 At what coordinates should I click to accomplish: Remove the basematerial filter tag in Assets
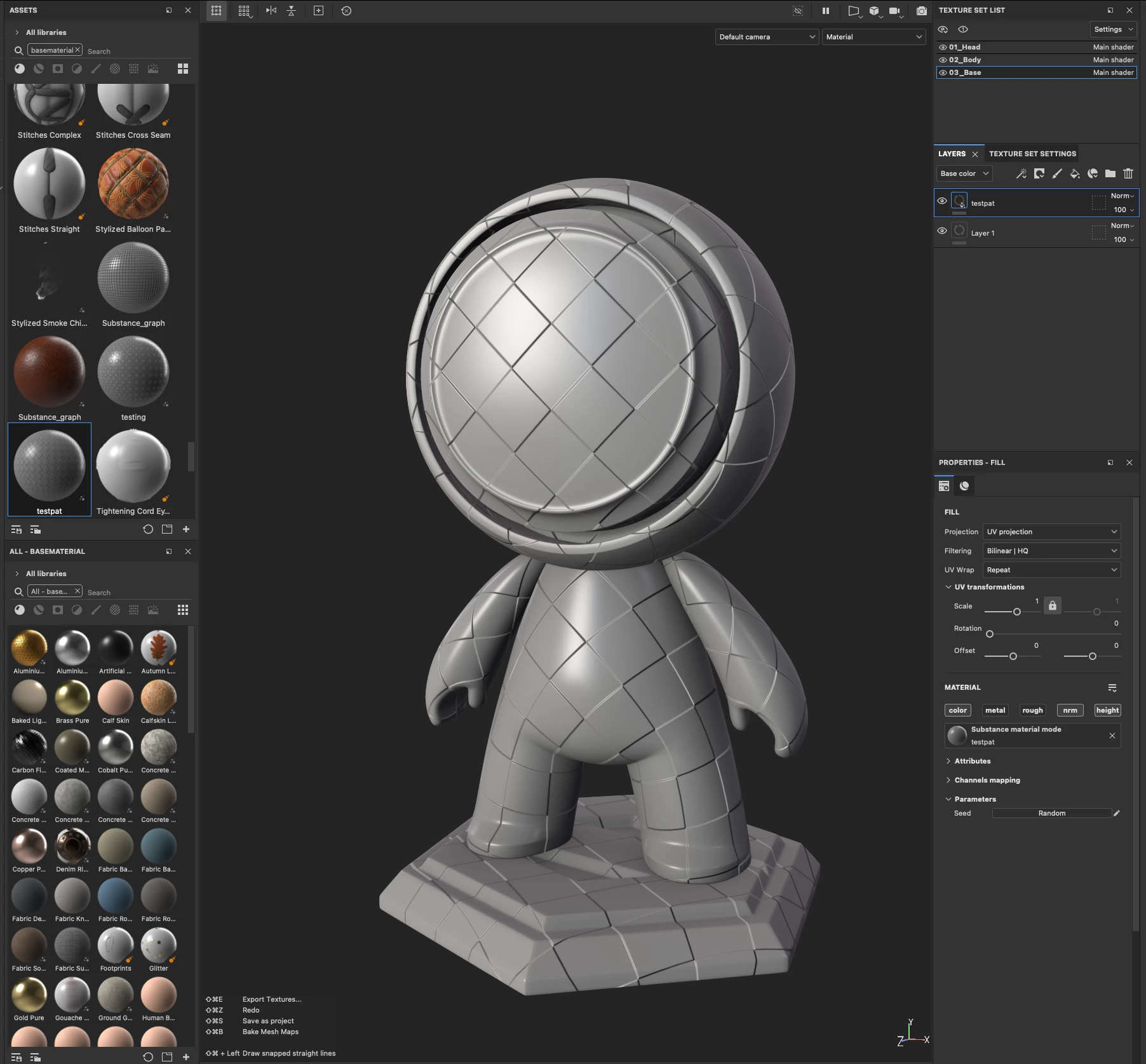pyautogui.click(x=78, y=50)
